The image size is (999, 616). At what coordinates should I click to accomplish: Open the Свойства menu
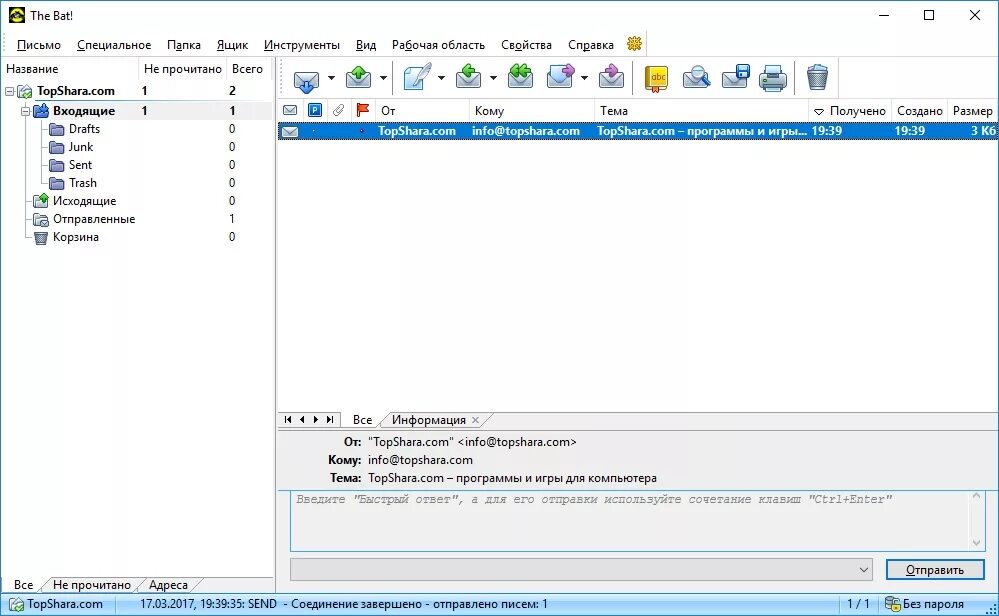click(526, 45)
